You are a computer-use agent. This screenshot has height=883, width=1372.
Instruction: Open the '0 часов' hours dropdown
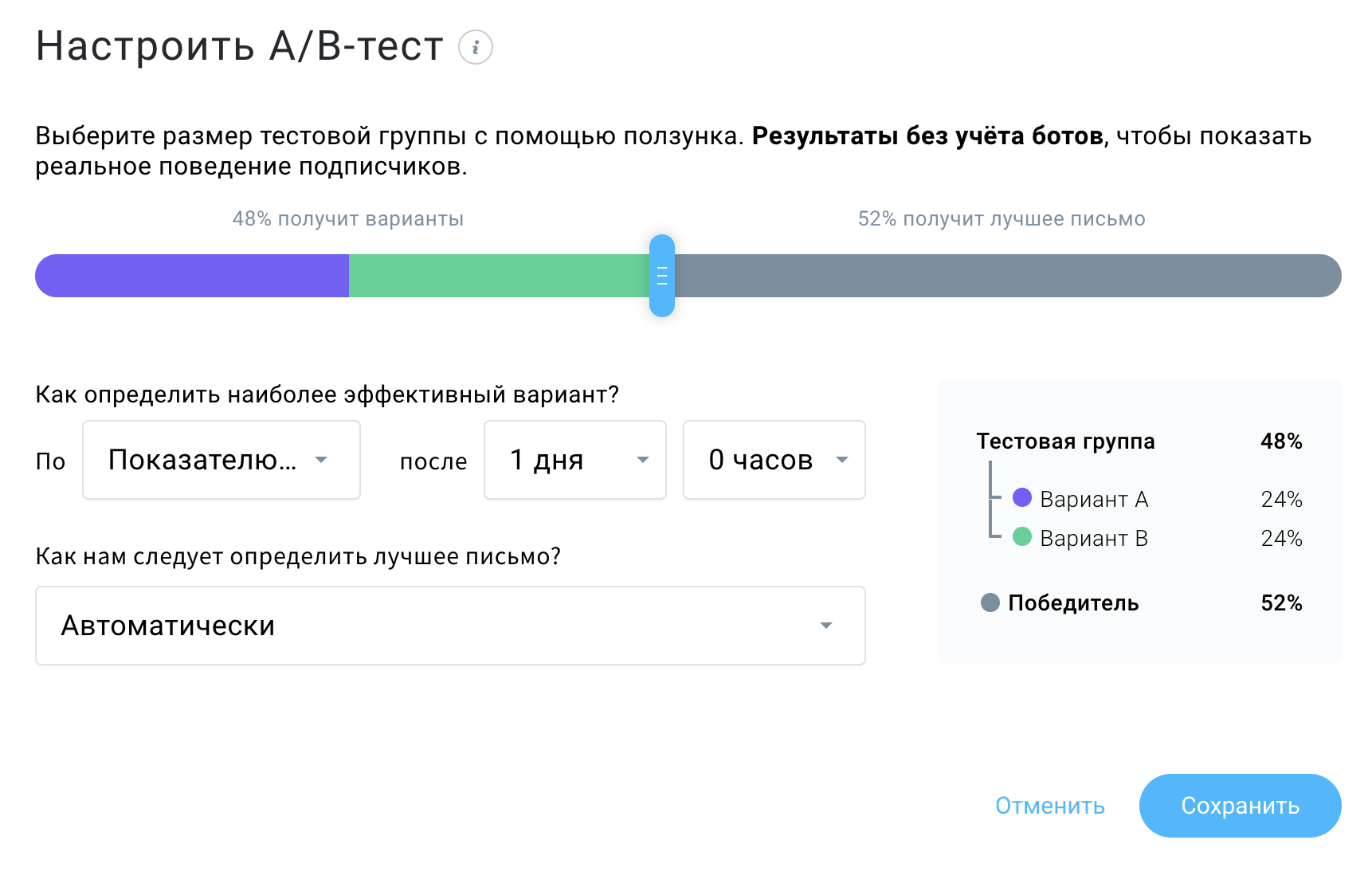[773, 460]
